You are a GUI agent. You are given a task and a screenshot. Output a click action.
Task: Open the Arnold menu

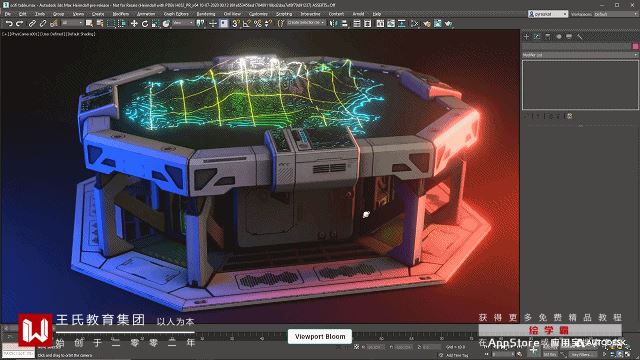point(358,14)
